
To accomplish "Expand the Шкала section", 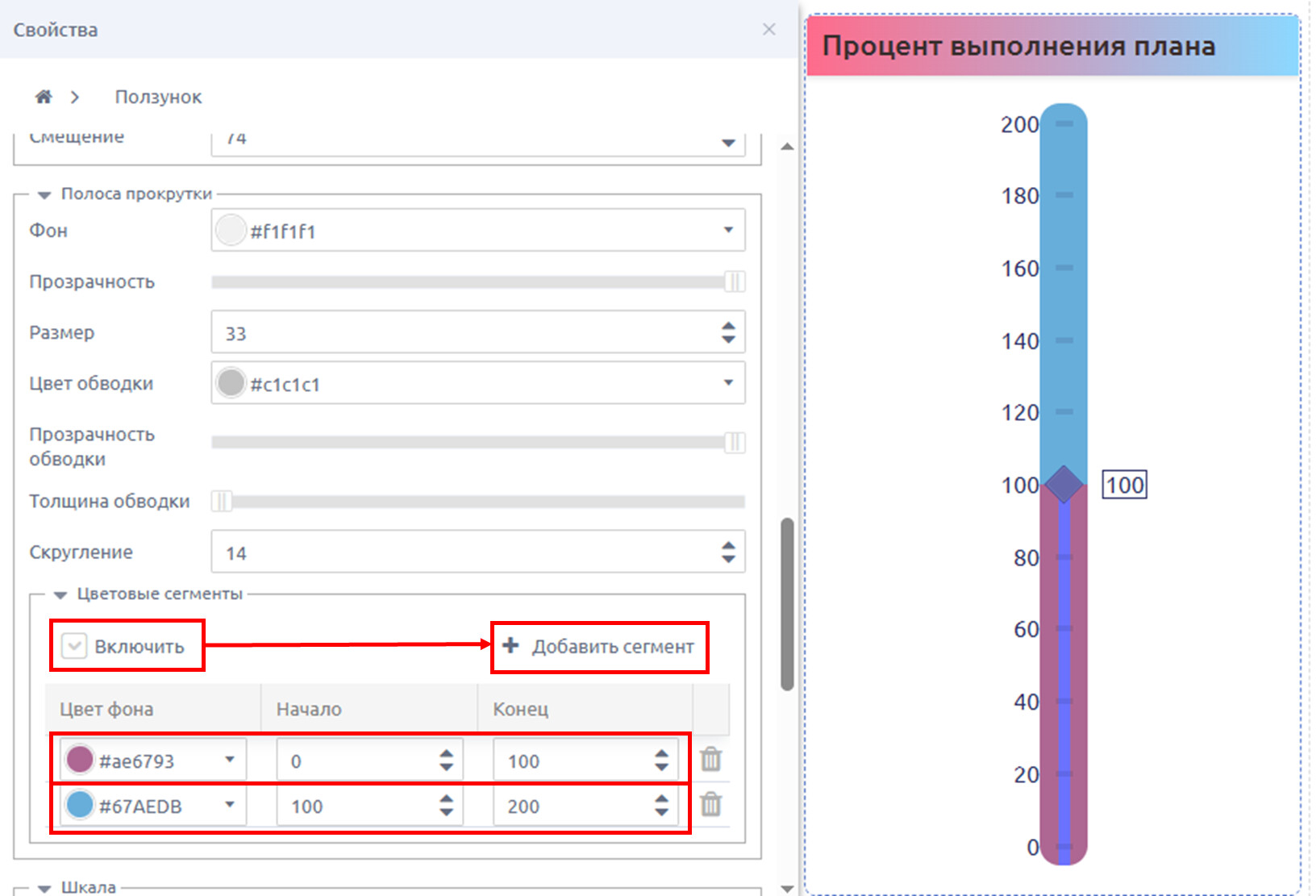I will (x=44, y=888).
